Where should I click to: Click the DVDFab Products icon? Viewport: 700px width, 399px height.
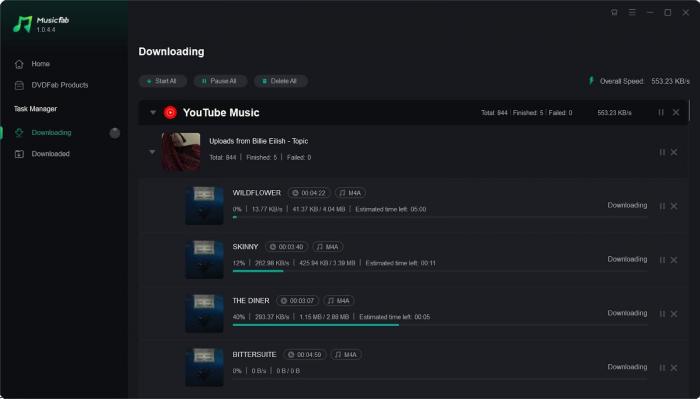point(19,85)
